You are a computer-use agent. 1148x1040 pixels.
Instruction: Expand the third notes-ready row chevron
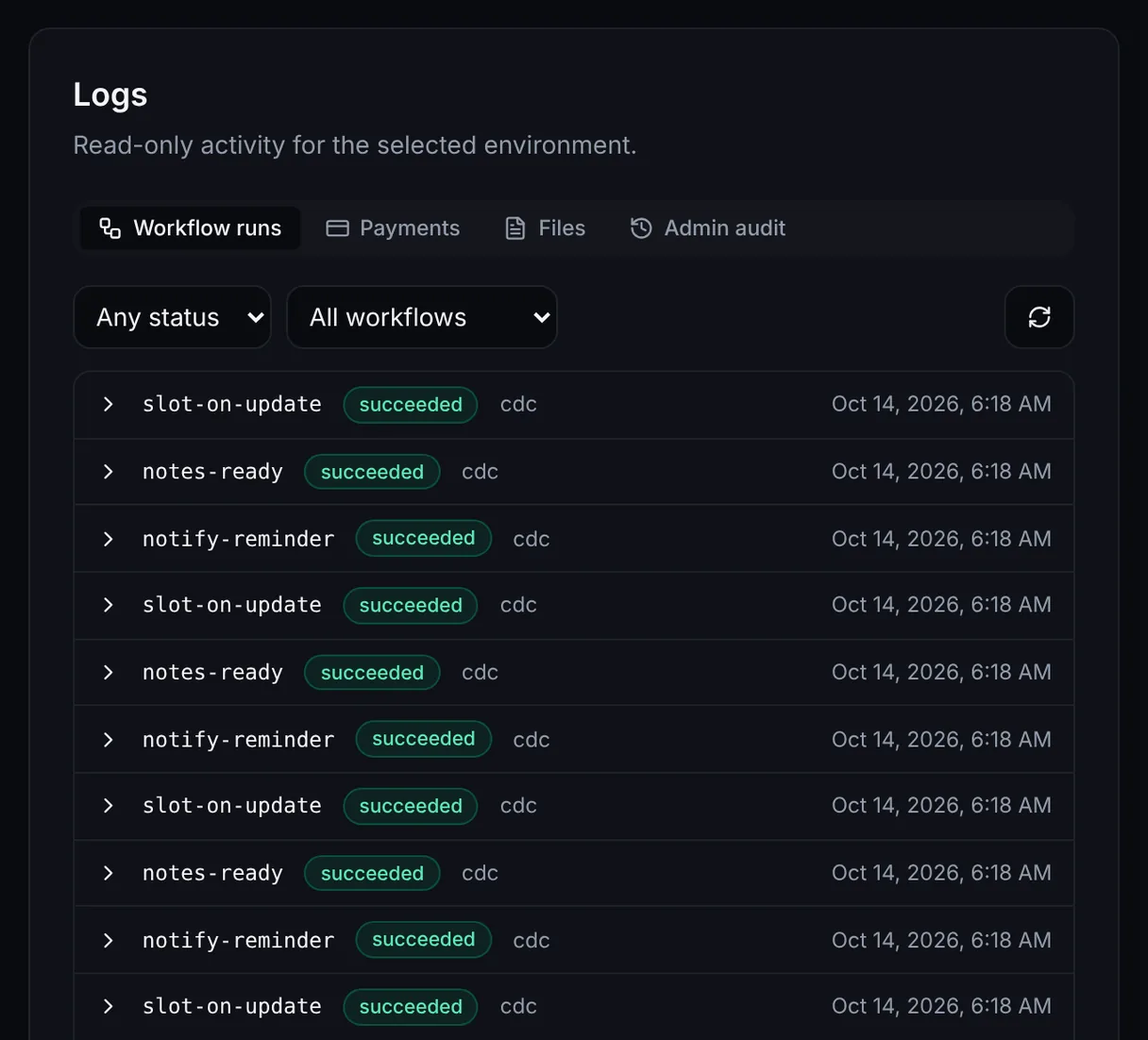coord(108,873)
